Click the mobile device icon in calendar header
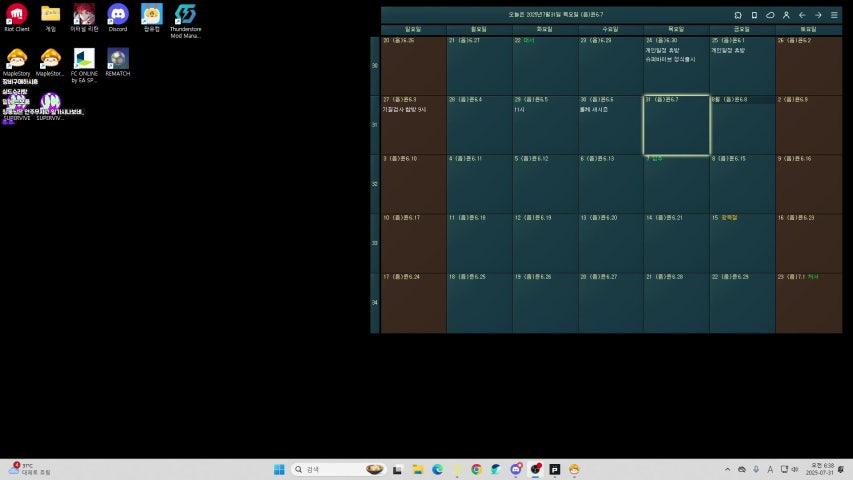 point(754,15)
